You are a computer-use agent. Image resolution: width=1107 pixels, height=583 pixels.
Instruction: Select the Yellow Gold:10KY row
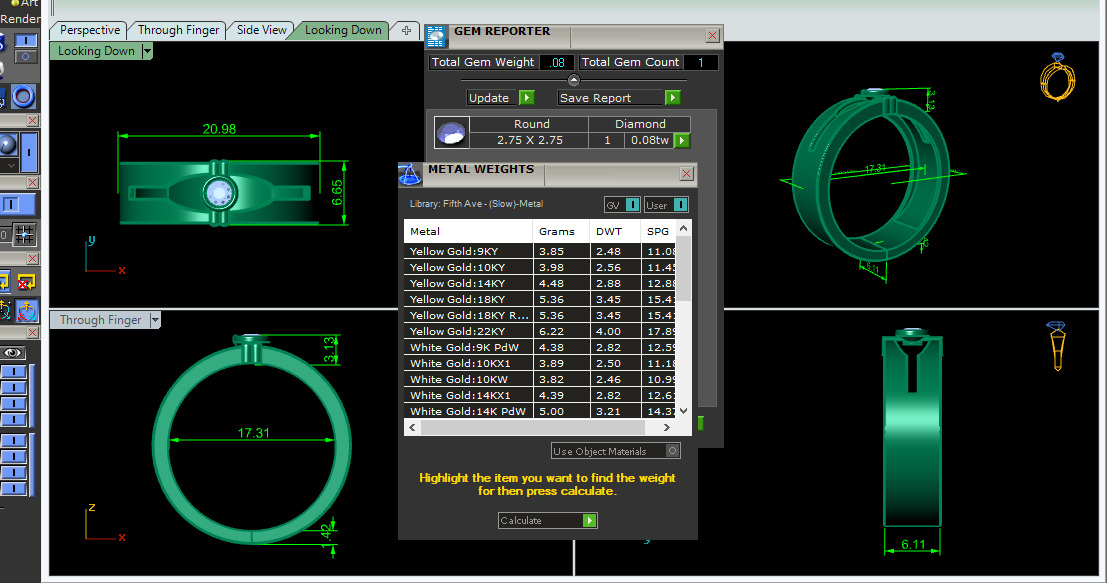540,267
